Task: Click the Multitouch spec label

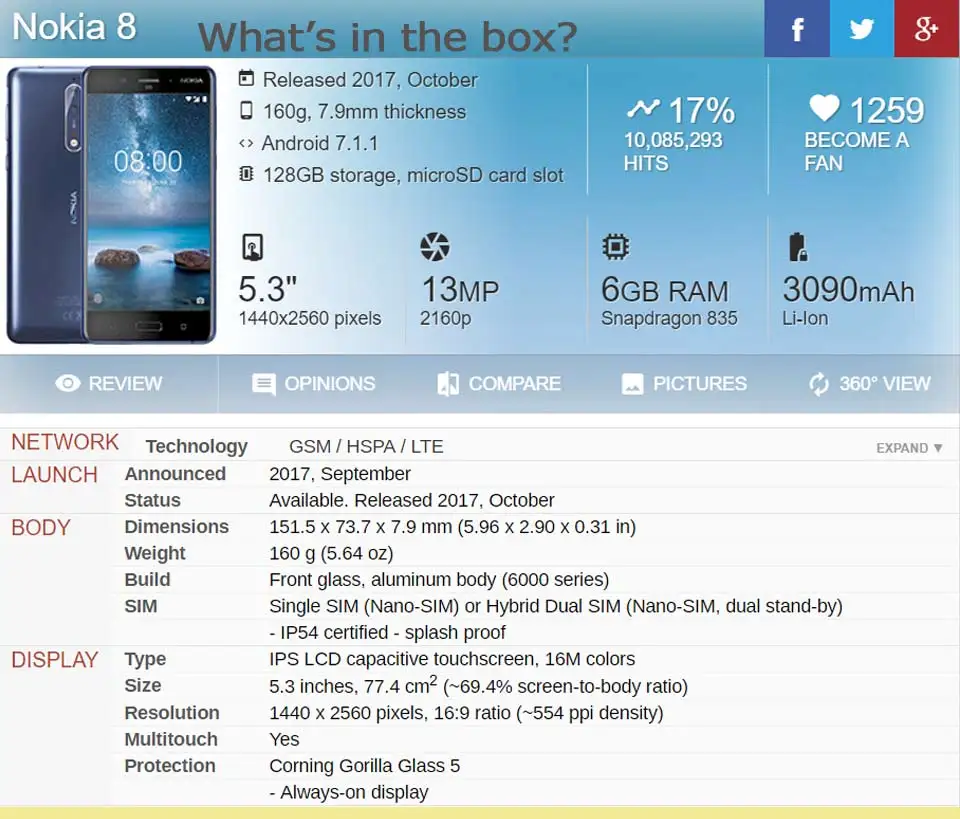Action: pos(171,739)
